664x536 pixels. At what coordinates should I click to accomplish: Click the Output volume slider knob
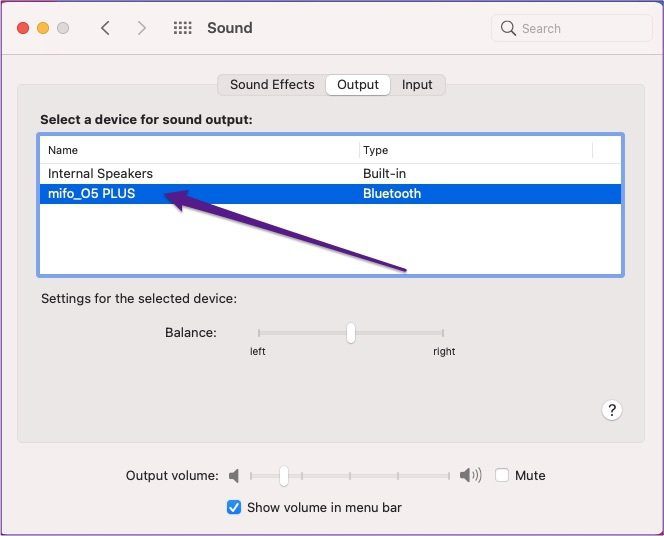pos(284,476)
